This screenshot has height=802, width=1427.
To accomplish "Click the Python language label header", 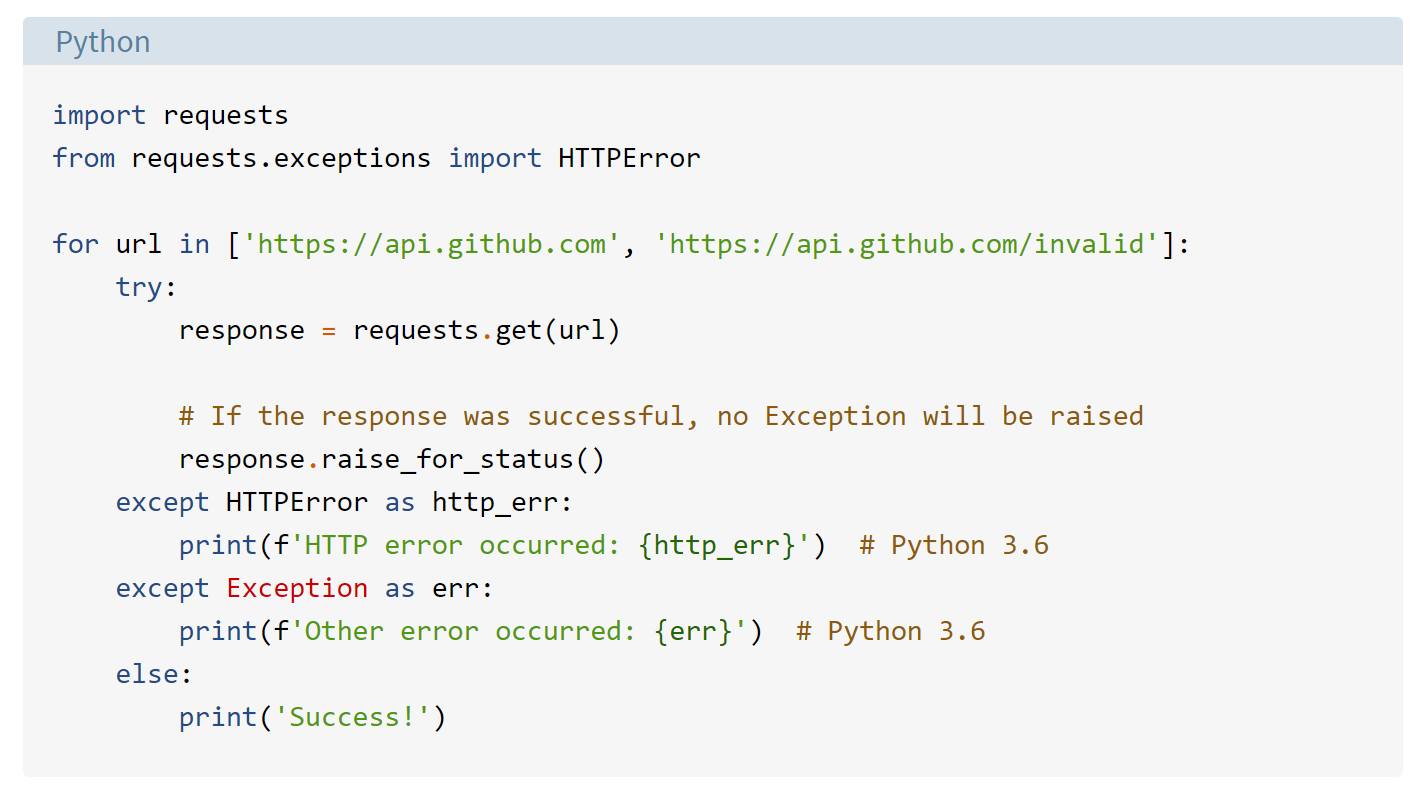I will click(102, 42).
